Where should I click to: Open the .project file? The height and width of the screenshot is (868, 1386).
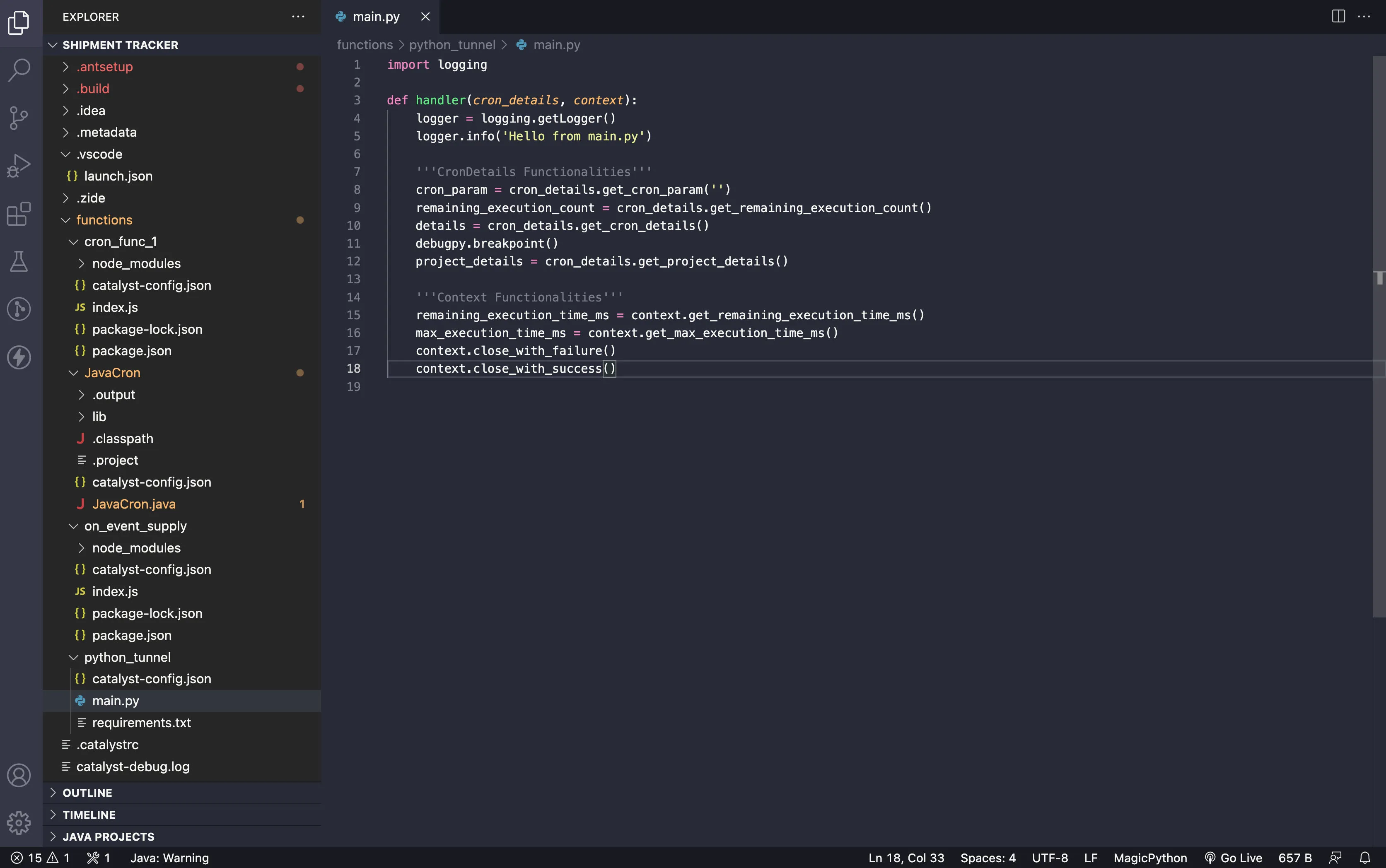[x=181, y=460]
